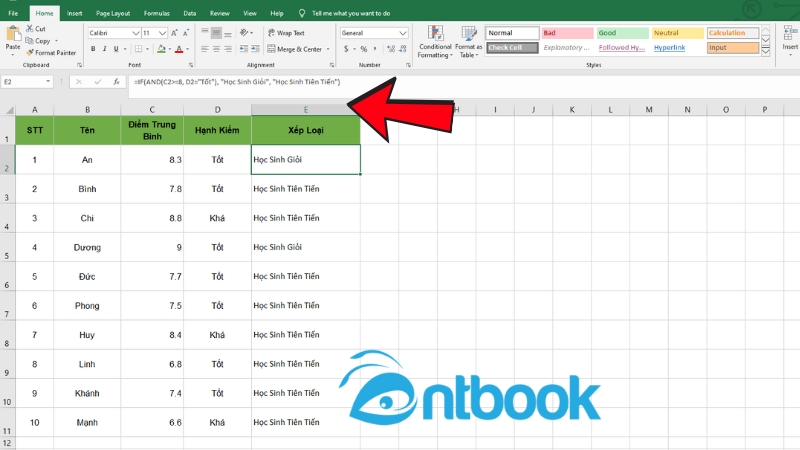Click the Decrease Indent icon
This screenshot has width=800, height=450.
click(244, 49)
